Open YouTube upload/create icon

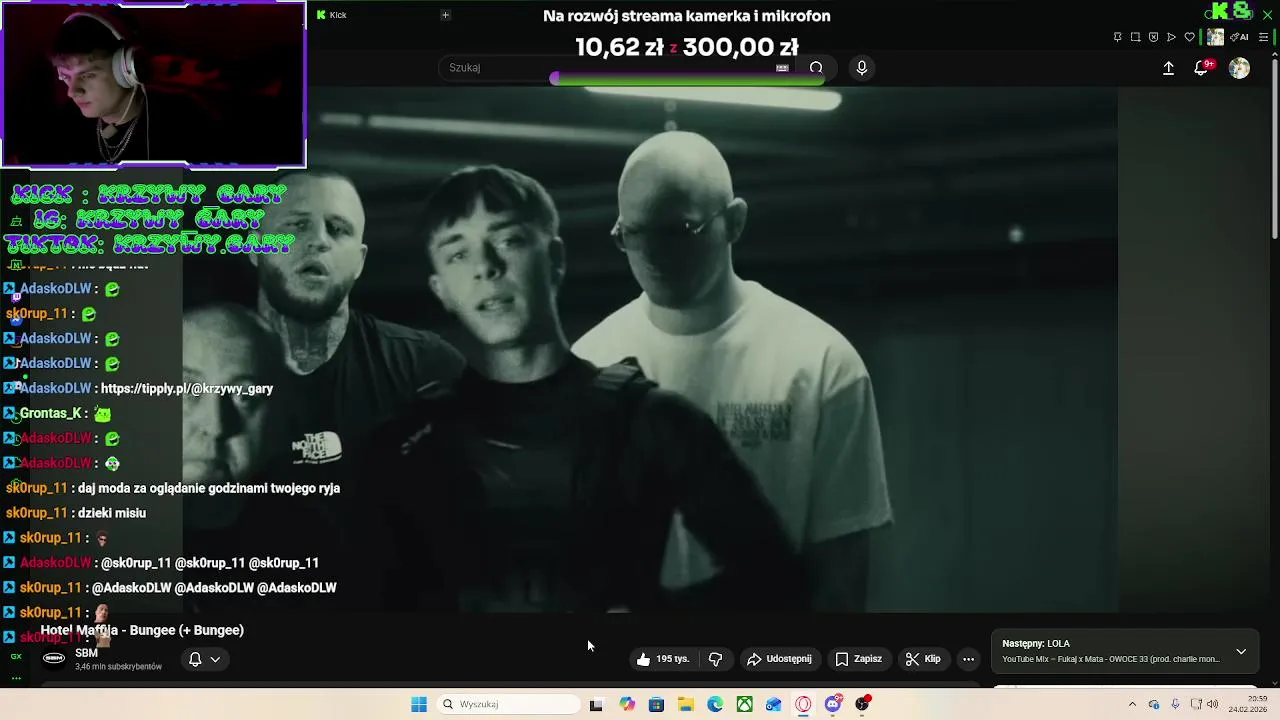[x=1168, y=68]
